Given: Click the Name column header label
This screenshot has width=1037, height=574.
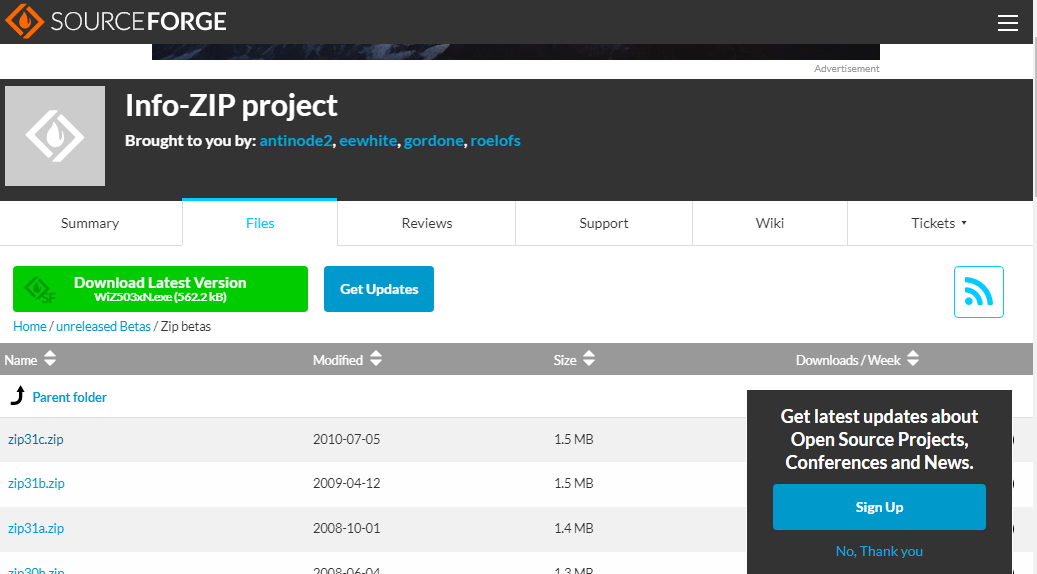Looking at the screenshot, I should (x=21, y=360).
